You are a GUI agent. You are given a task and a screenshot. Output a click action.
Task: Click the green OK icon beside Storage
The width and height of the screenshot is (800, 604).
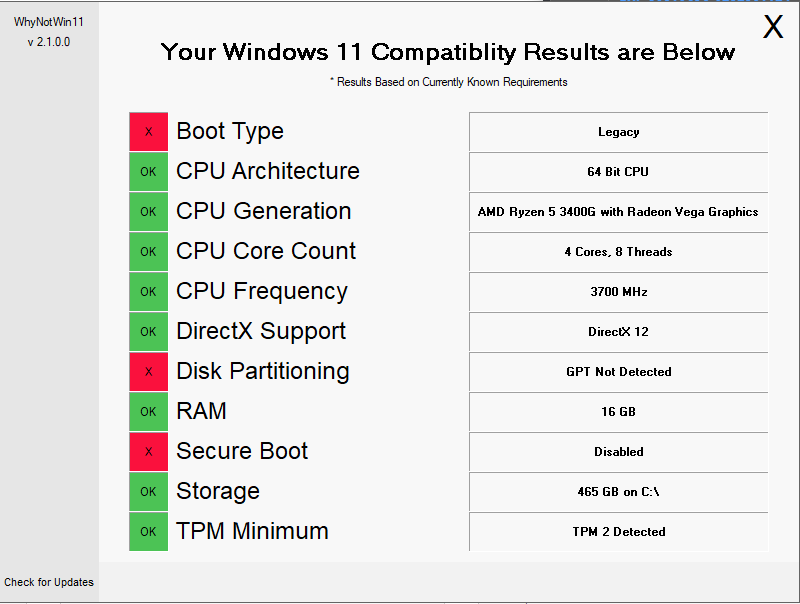(148, 491)
